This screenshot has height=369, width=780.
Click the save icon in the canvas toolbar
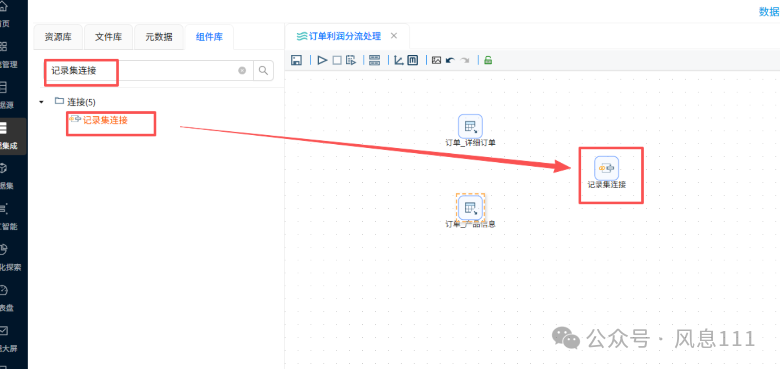tap(296, 60)
